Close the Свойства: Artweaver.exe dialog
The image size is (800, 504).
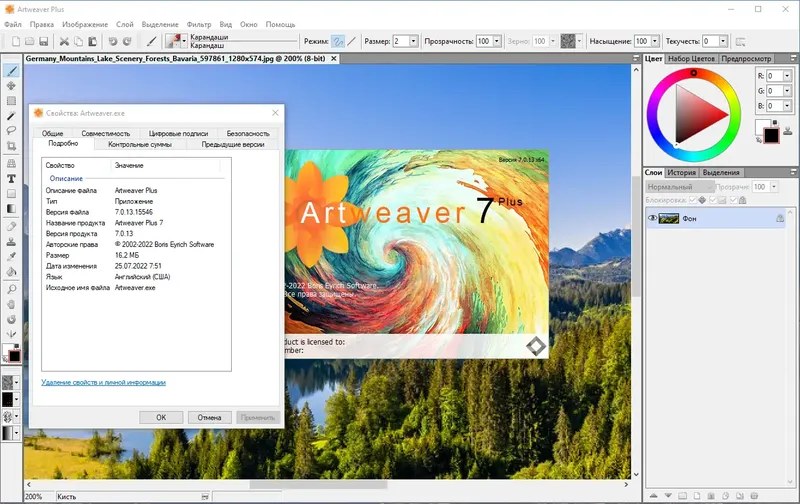pyautogui.click(x=276, y=113)
